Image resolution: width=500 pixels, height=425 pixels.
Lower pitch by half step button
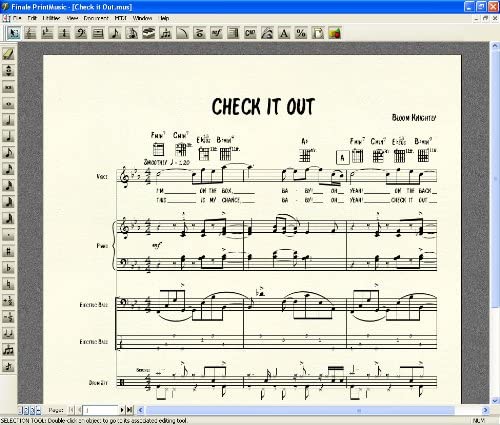8,317
